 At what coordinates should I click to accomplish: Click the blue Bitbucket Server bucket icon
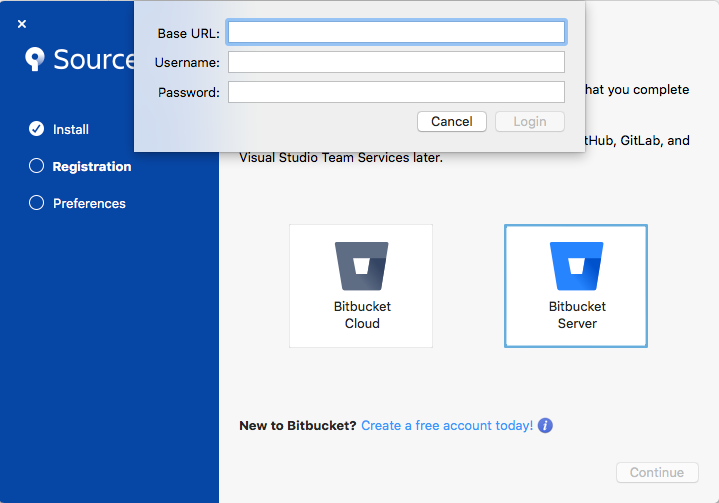tap(576, 266)
